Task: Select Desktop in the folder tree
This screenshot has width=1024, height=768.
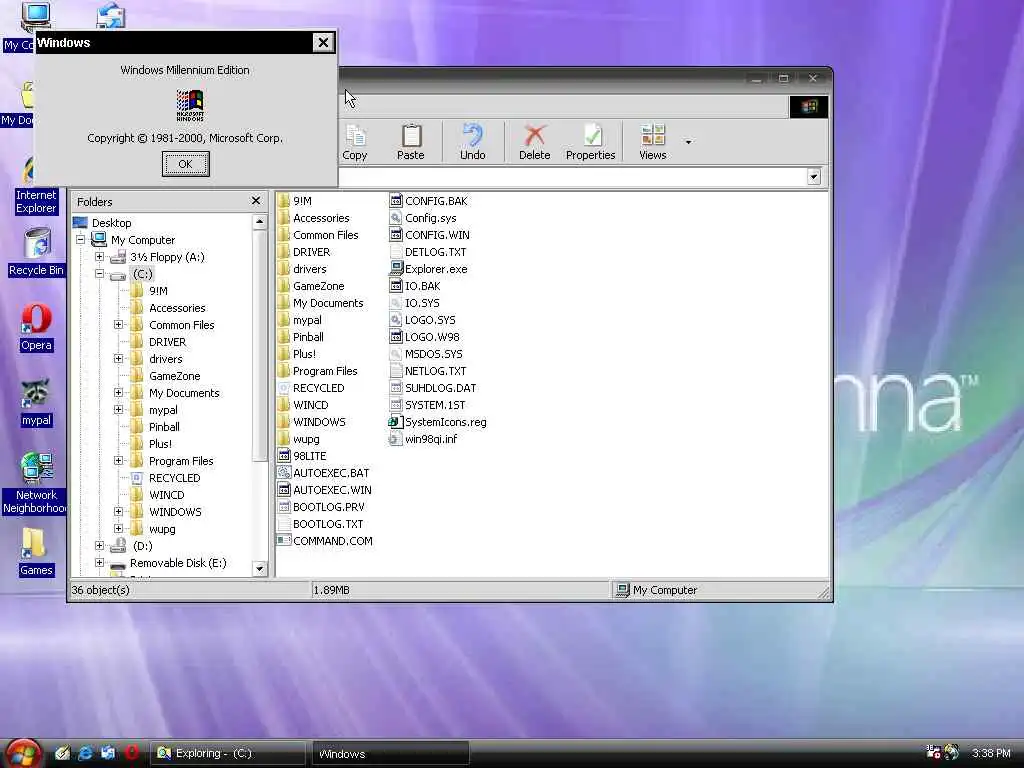Action: [x=111, y=223]
